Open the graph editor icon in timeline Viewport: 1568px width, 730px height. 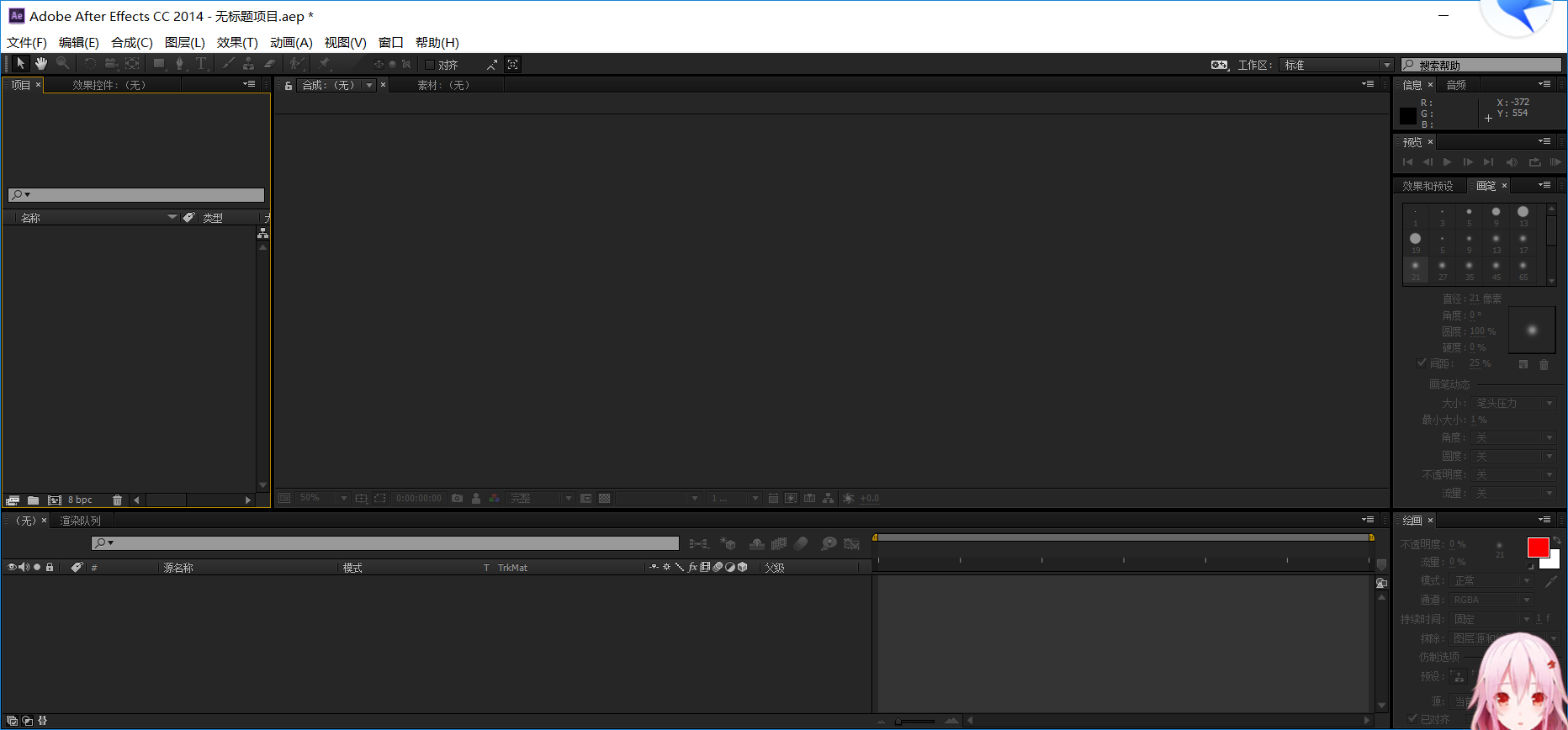click(851, 544)
